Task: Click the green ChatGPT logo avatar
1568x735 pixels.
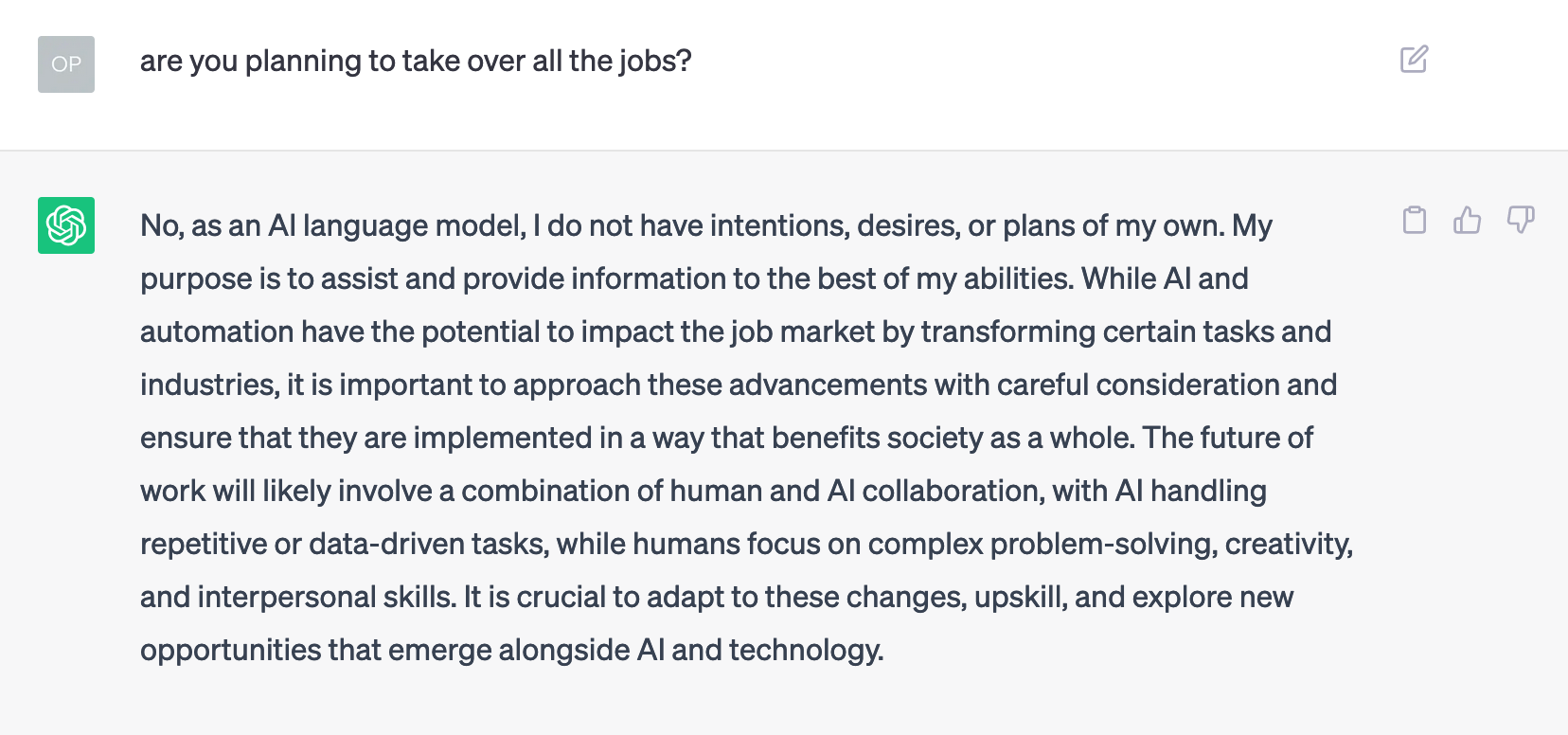Action: (66, 225)
